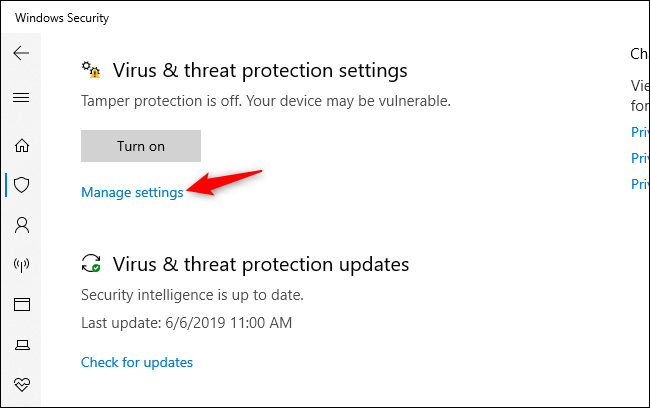Image resolution: width=650 pixels, height=408 pixels.
Task: Open the topmost 'Priv' link on right edge
Action: 640,132
